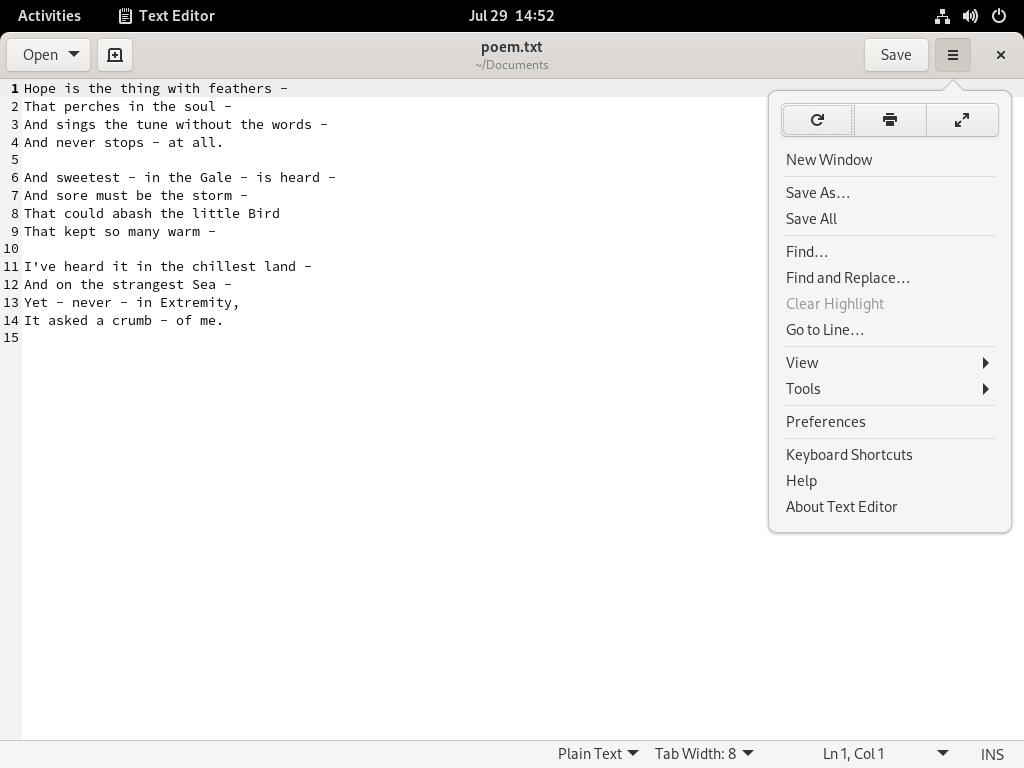Create a new document with plus icon
The width and height of the screenshot is (1024, 768).
115,55
